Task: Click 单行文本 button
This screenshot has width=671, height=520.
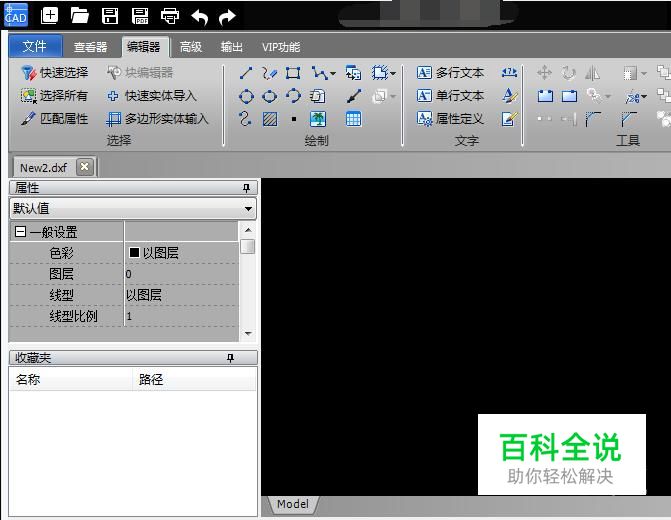Action: pyautogui.click(x=451, y=95)
